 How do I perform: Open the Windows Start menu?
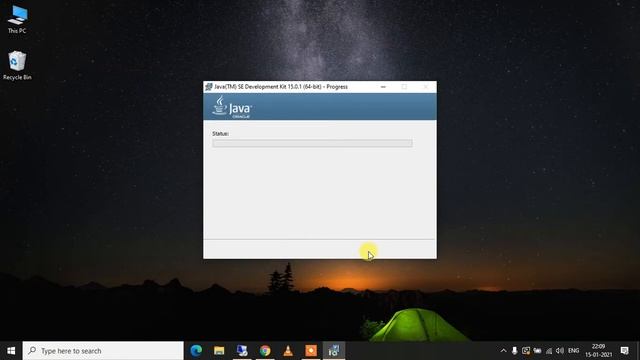11,351
